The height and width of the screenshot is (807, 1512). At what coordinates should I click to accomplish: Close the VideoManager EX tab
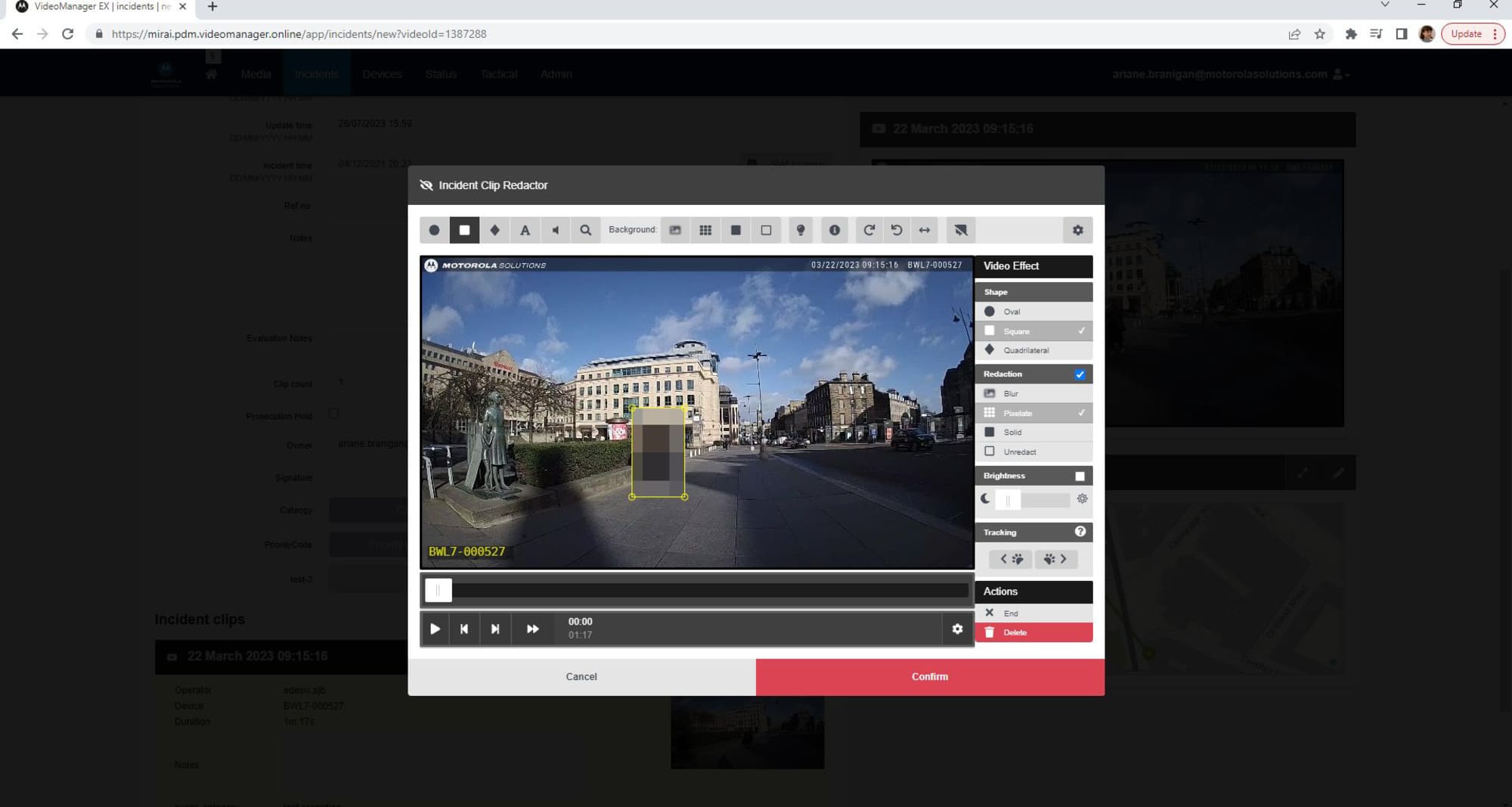[x=182, y=6]
